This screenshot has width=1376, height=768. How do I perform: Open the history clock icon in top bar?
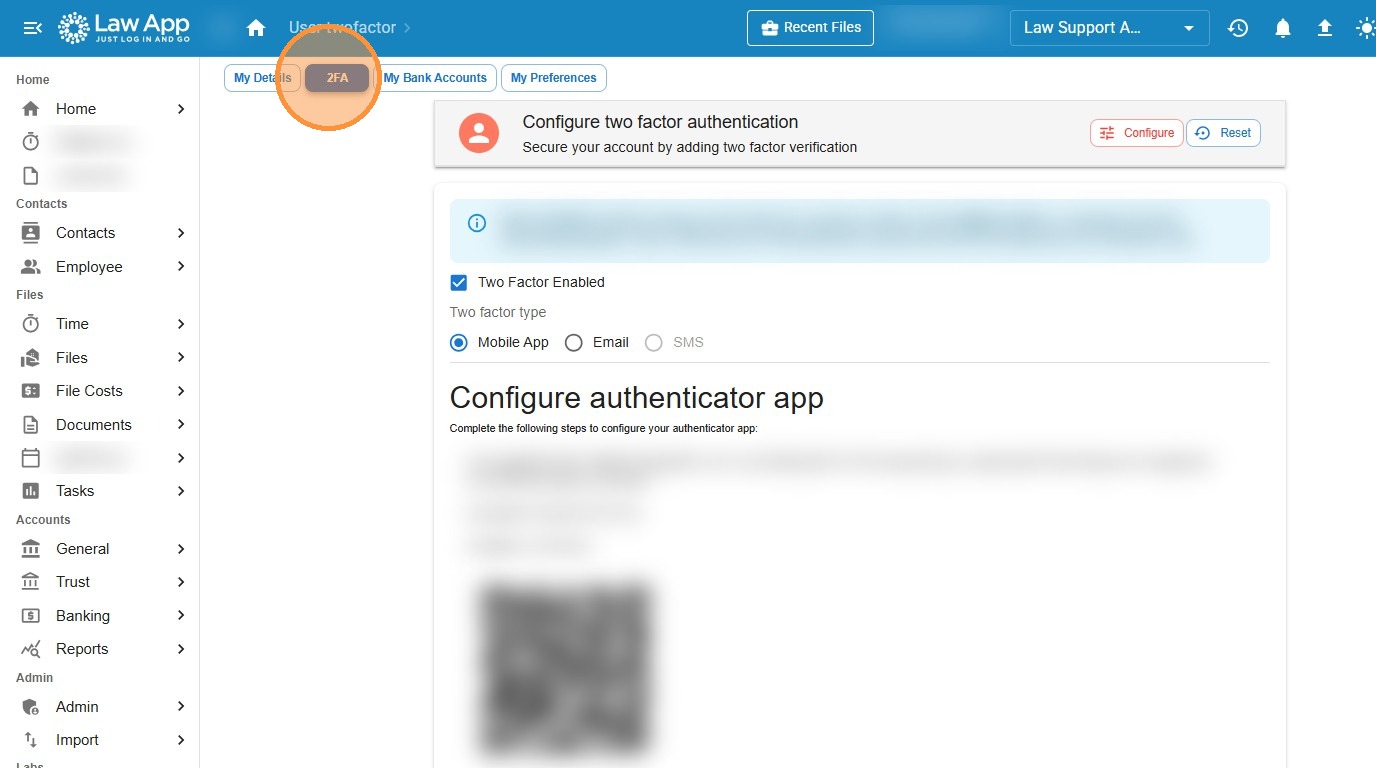[x=1238, y=28]
